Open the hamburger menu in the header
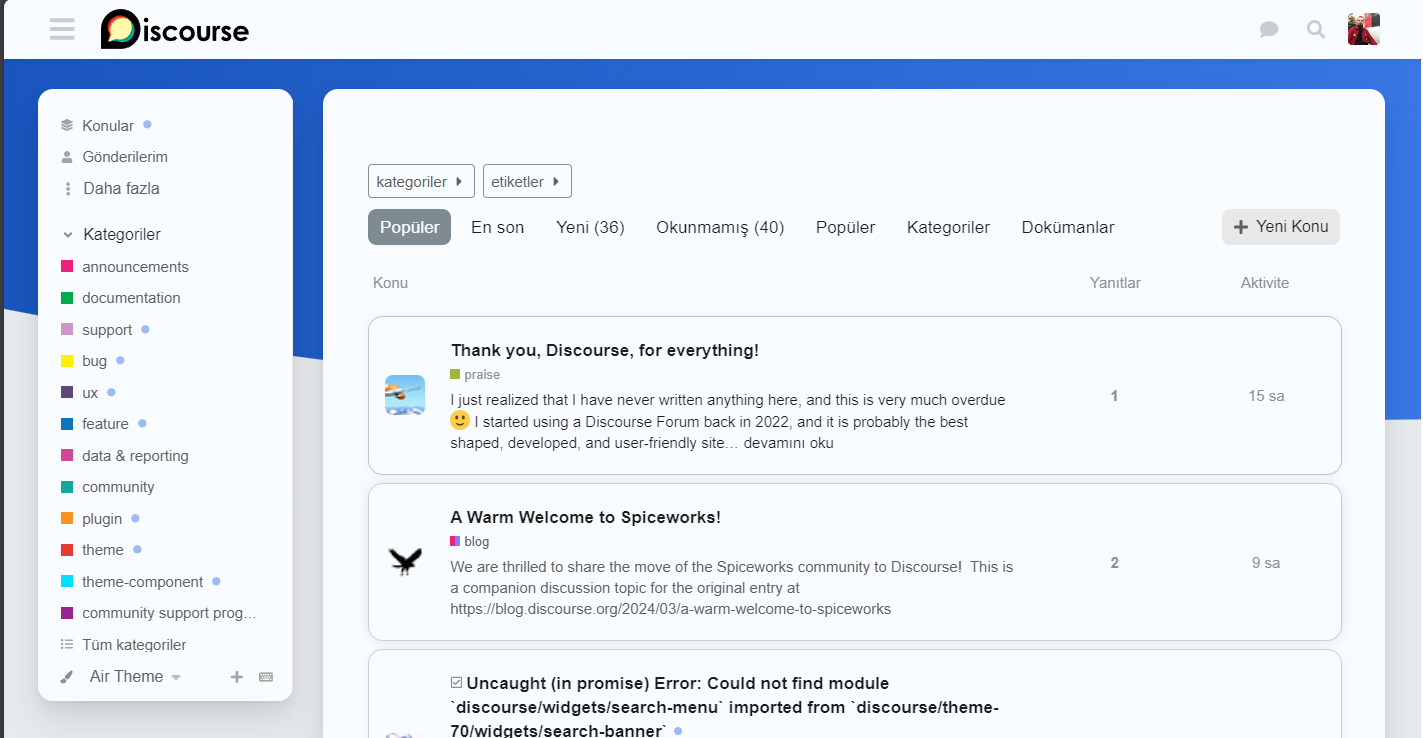The image size is (1423, 738). [x=62, y=29]
